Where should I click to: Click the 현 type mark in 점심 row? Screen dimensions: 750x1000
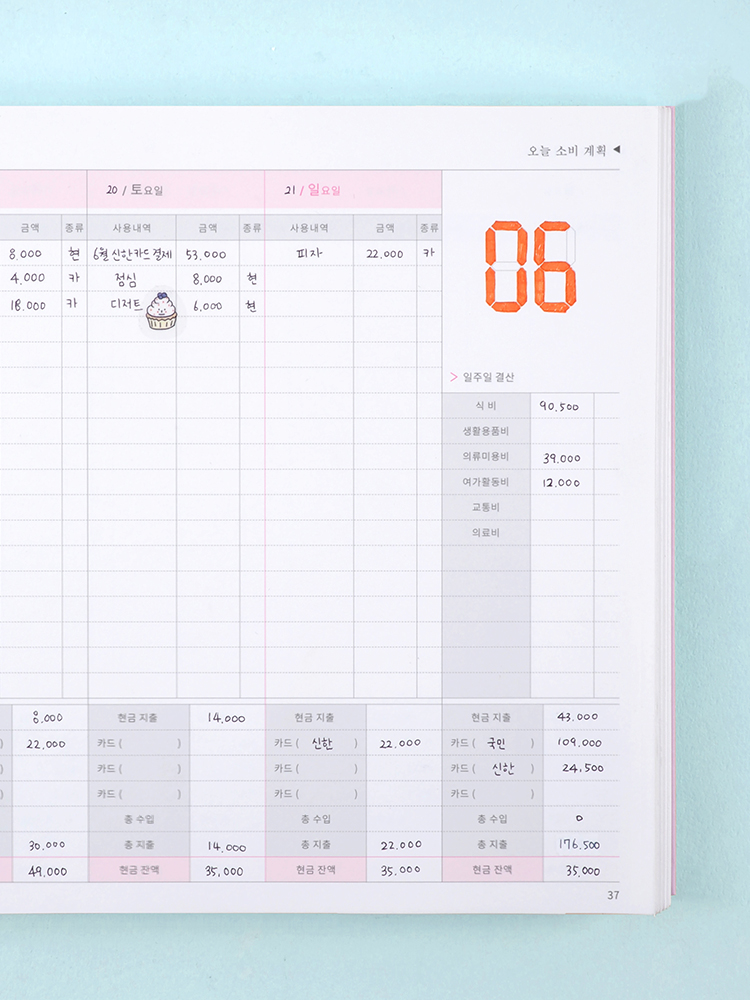251,279
